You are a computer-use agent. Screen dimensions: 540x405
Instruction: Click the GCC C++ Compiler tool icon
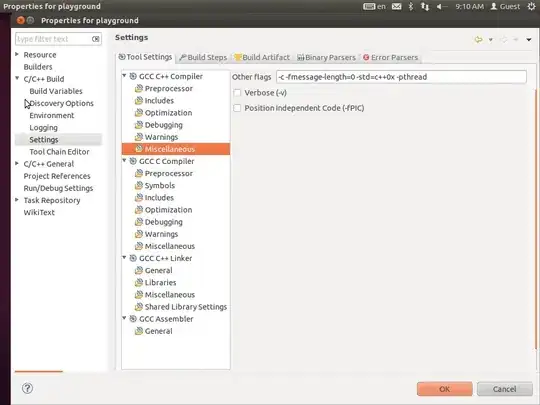pos(133,76)
